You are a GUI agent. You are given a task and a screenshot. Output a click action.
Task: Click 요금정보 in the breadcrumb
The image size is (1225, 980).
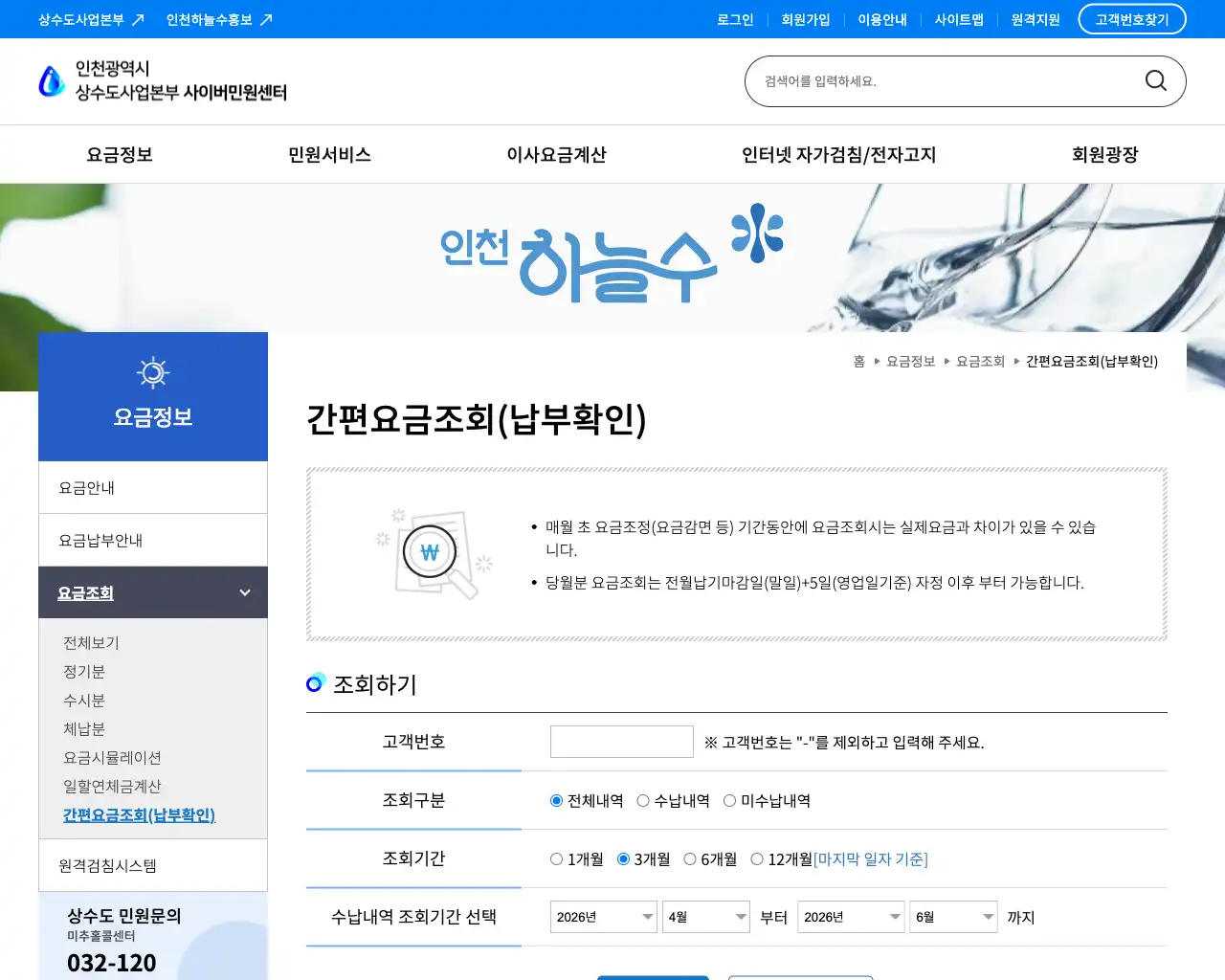[910, 361]
